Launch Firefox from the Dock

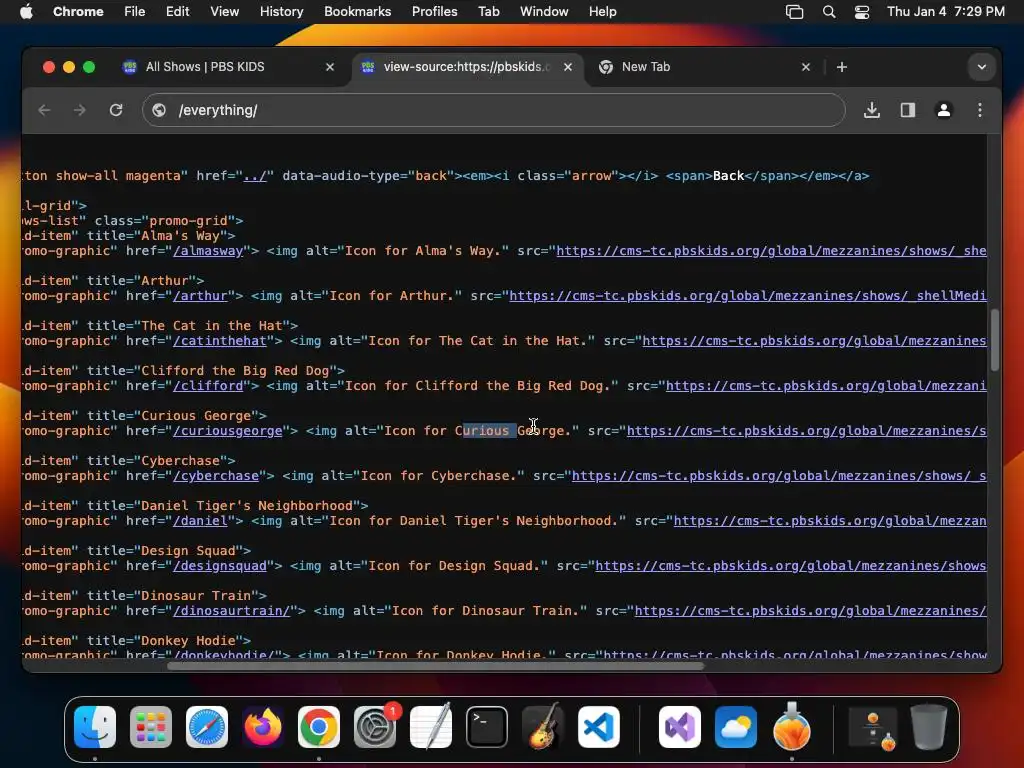pyautogui.click(x=263, y=727)
